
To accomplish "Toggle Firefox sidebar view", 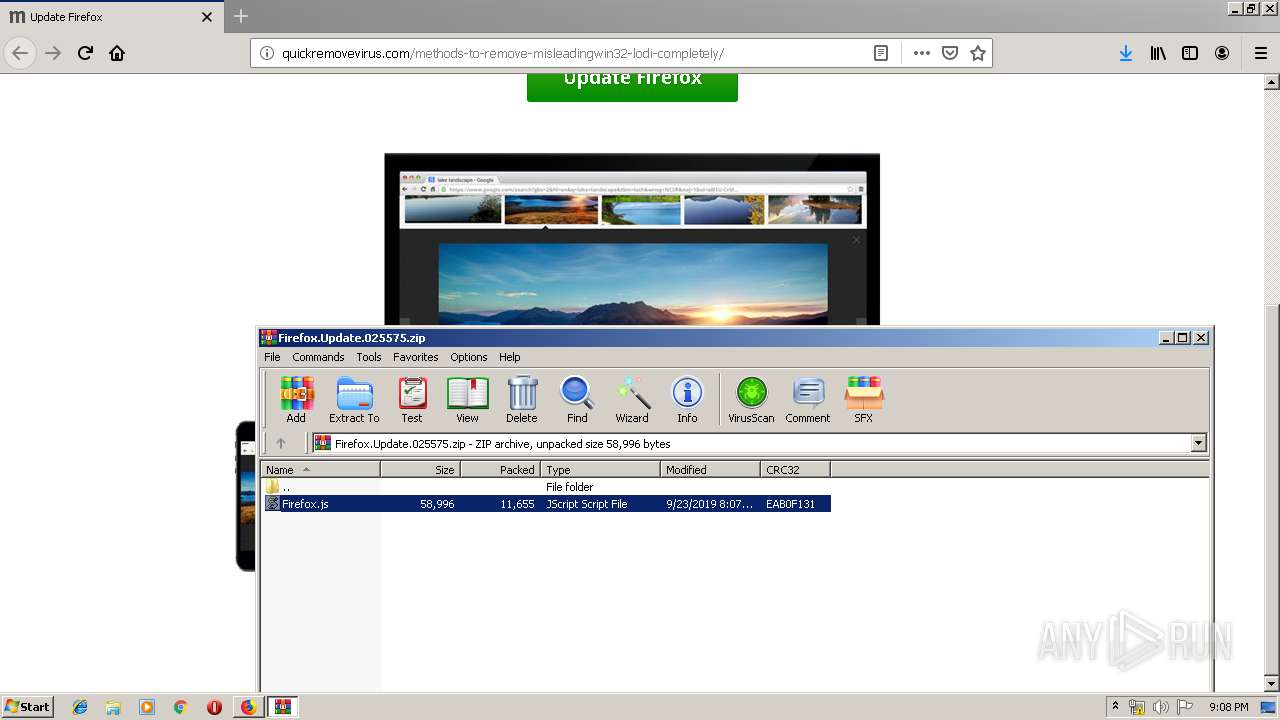I will coord(1190,53).
